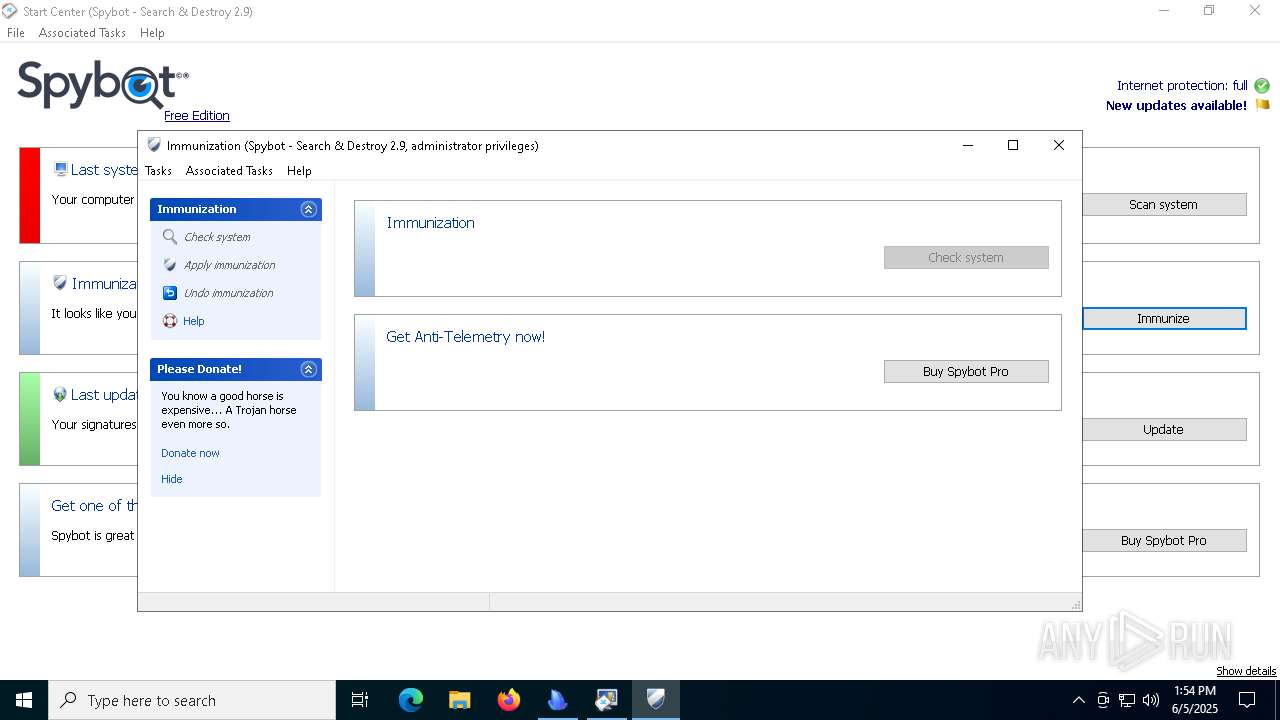Click Internet protection: full text
The width and height of the screenshot is (1280, 720).
[1182, 86]
